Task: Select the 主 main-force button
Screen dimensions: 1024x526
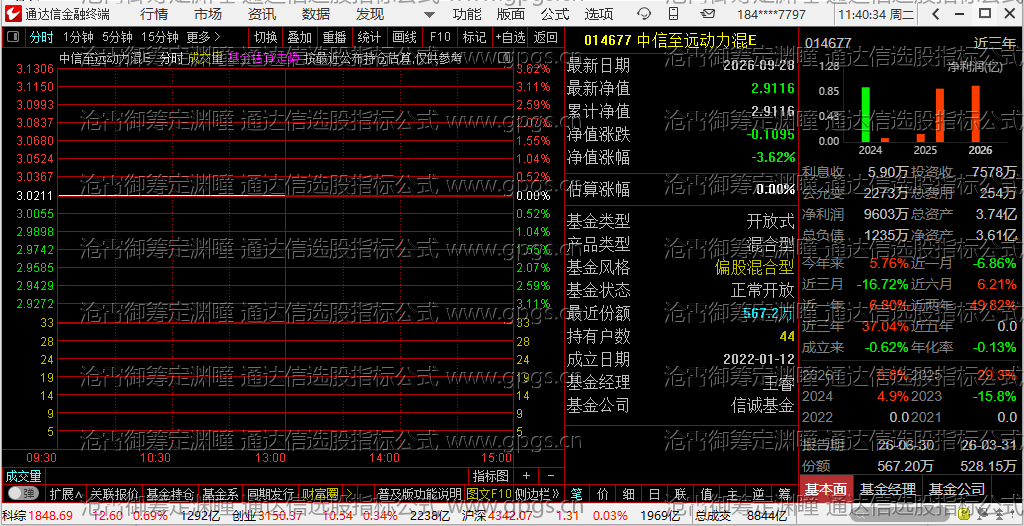Action: point(732,493)
